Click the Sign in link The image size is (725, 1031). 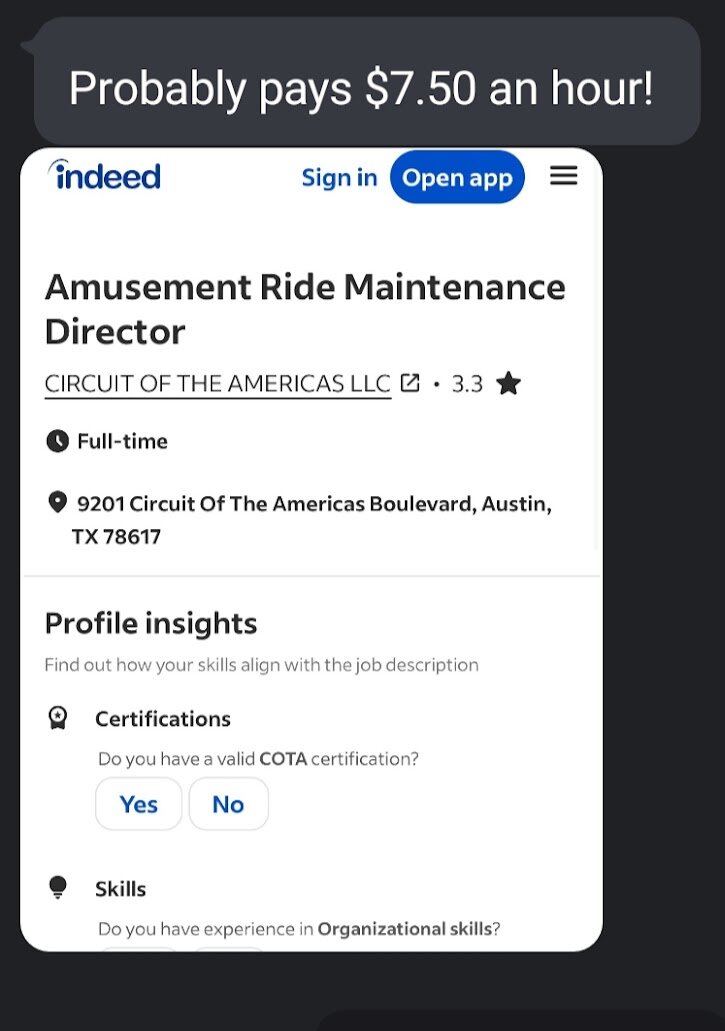pos(339,178)
